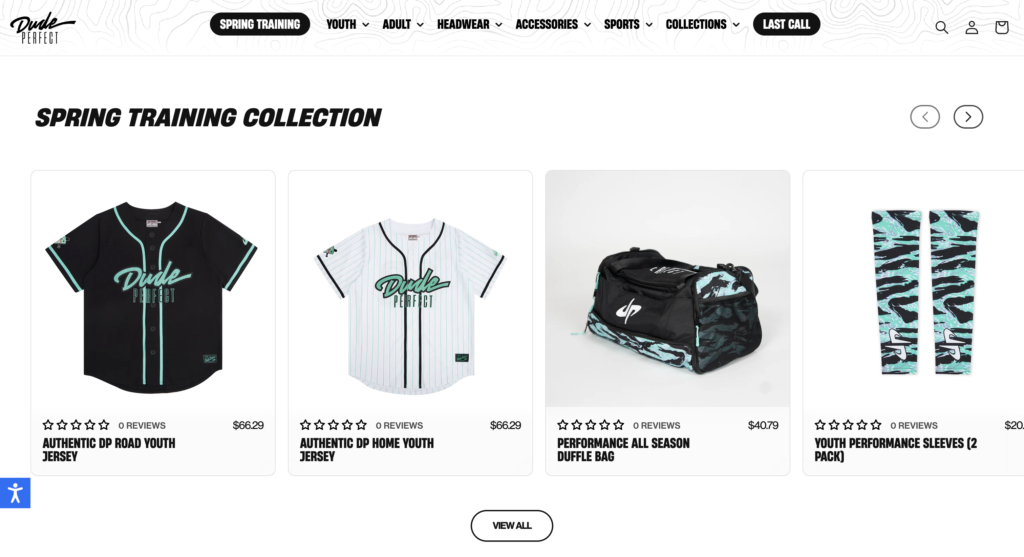Expand the Adult dropdown menu
Viewport: 1024px width, 557px height.
tap(403, 24)
